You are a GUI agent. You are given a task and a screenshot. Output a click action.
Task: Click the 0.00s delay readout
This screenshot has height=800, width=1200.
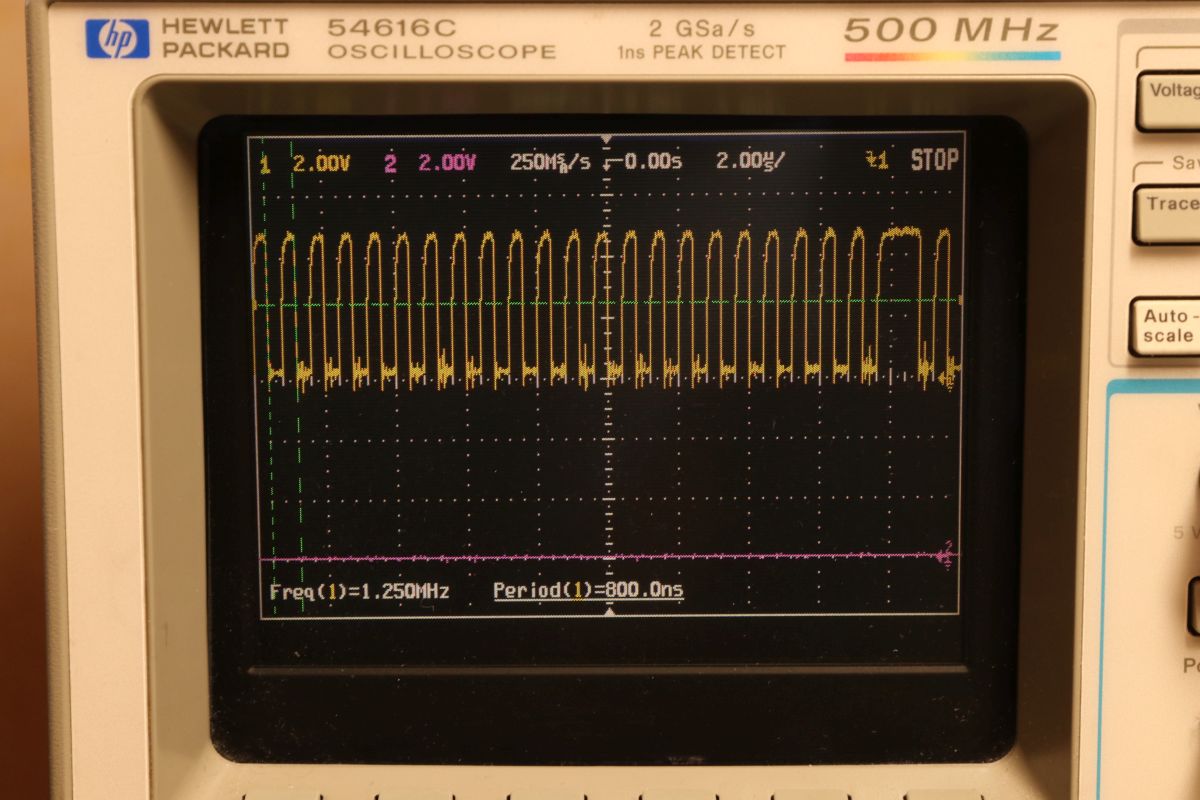[653, 162]
